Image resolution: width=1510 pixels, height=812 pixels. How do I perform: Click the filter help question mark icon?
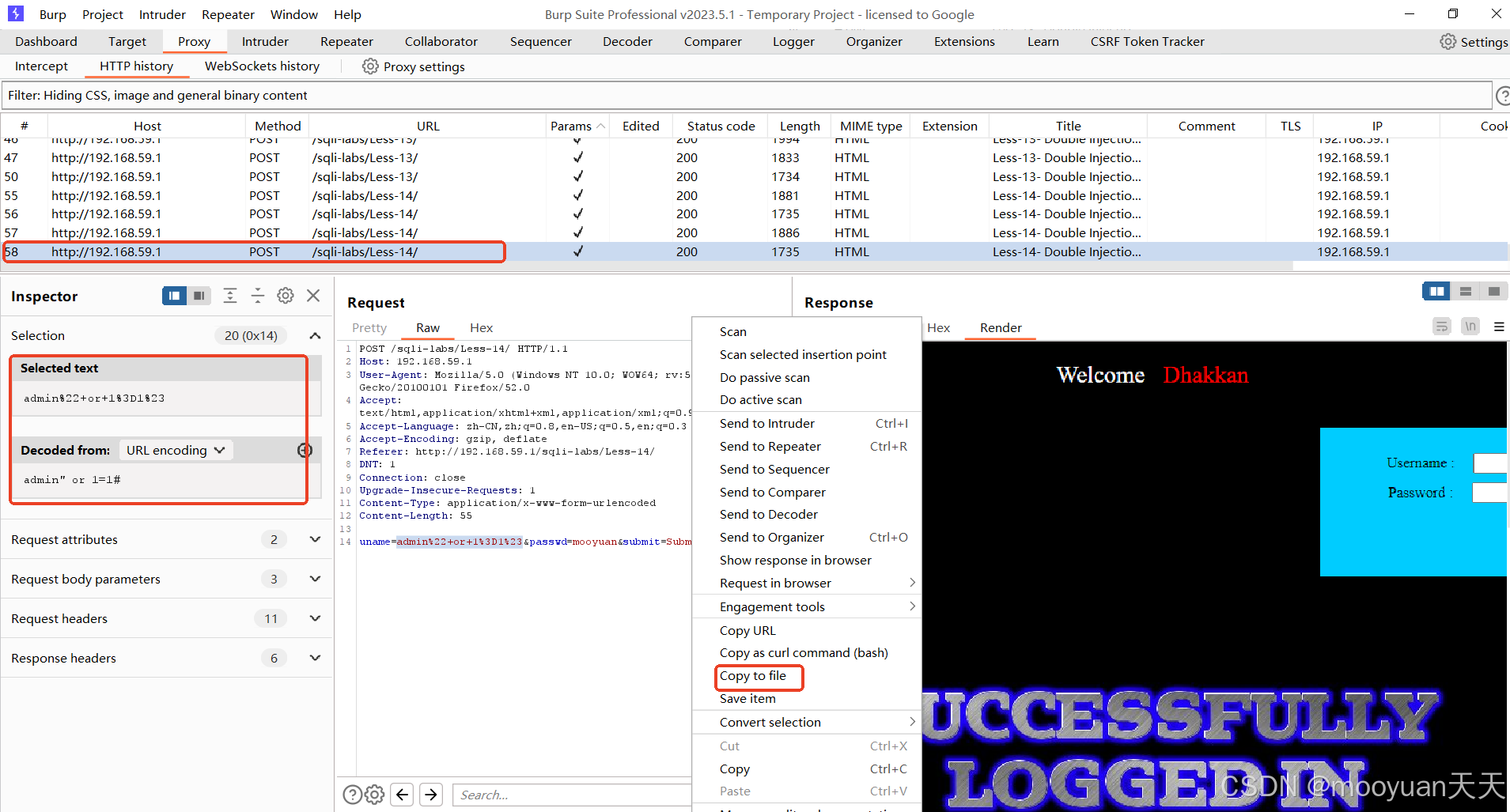point(1503,96)
